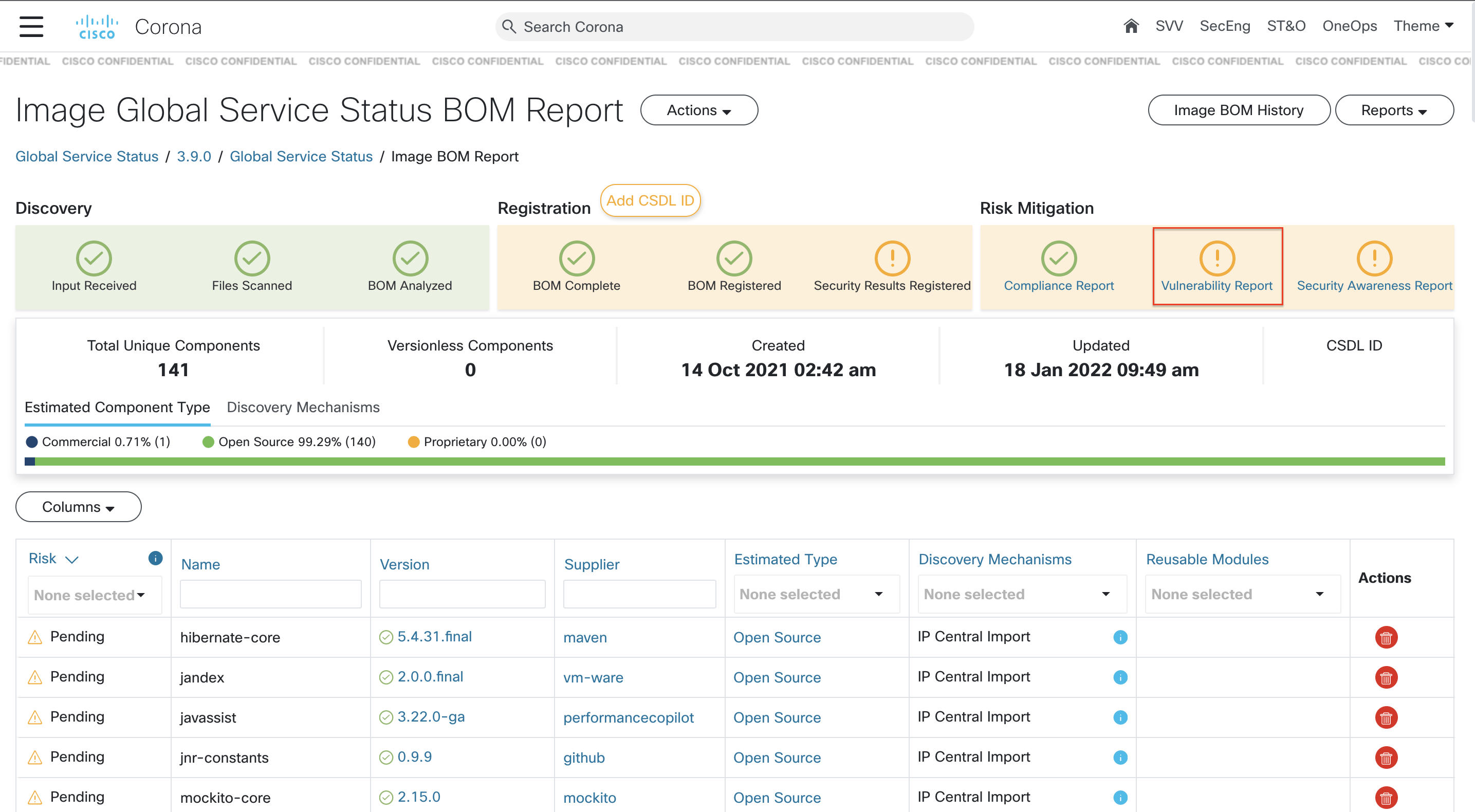
Task: Open the Actions dropdown
Action: 698,110
